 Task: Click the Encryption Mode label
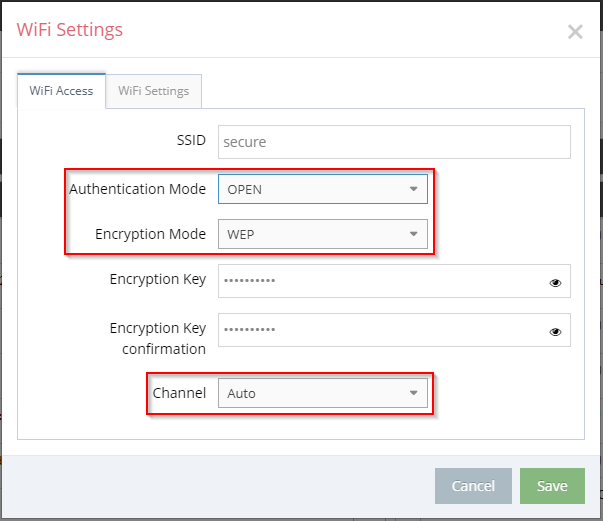[x=150, y=234]
